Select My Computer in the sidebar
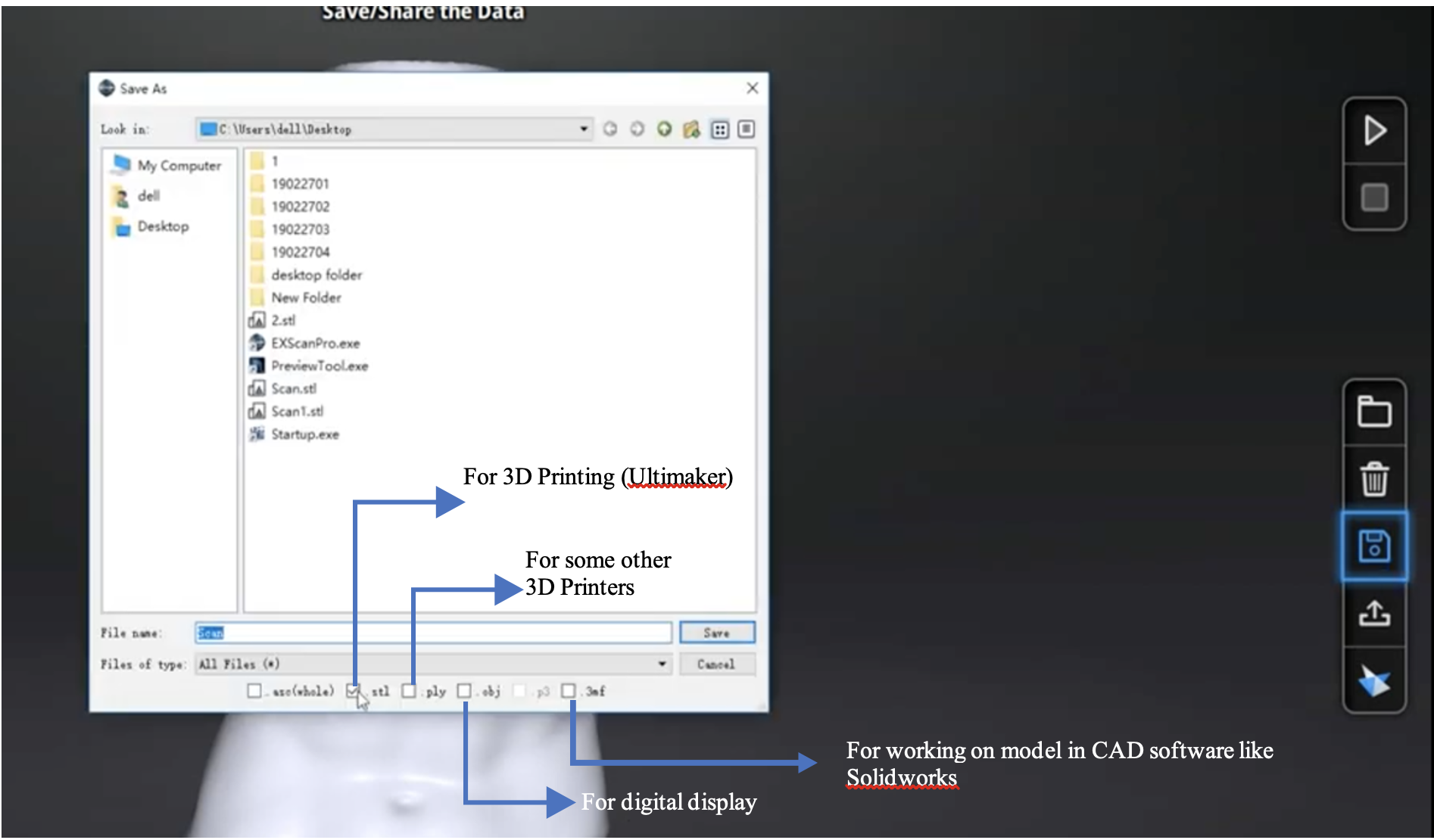This screenshot has height=840, width=1434. click(x=179, y=165)
